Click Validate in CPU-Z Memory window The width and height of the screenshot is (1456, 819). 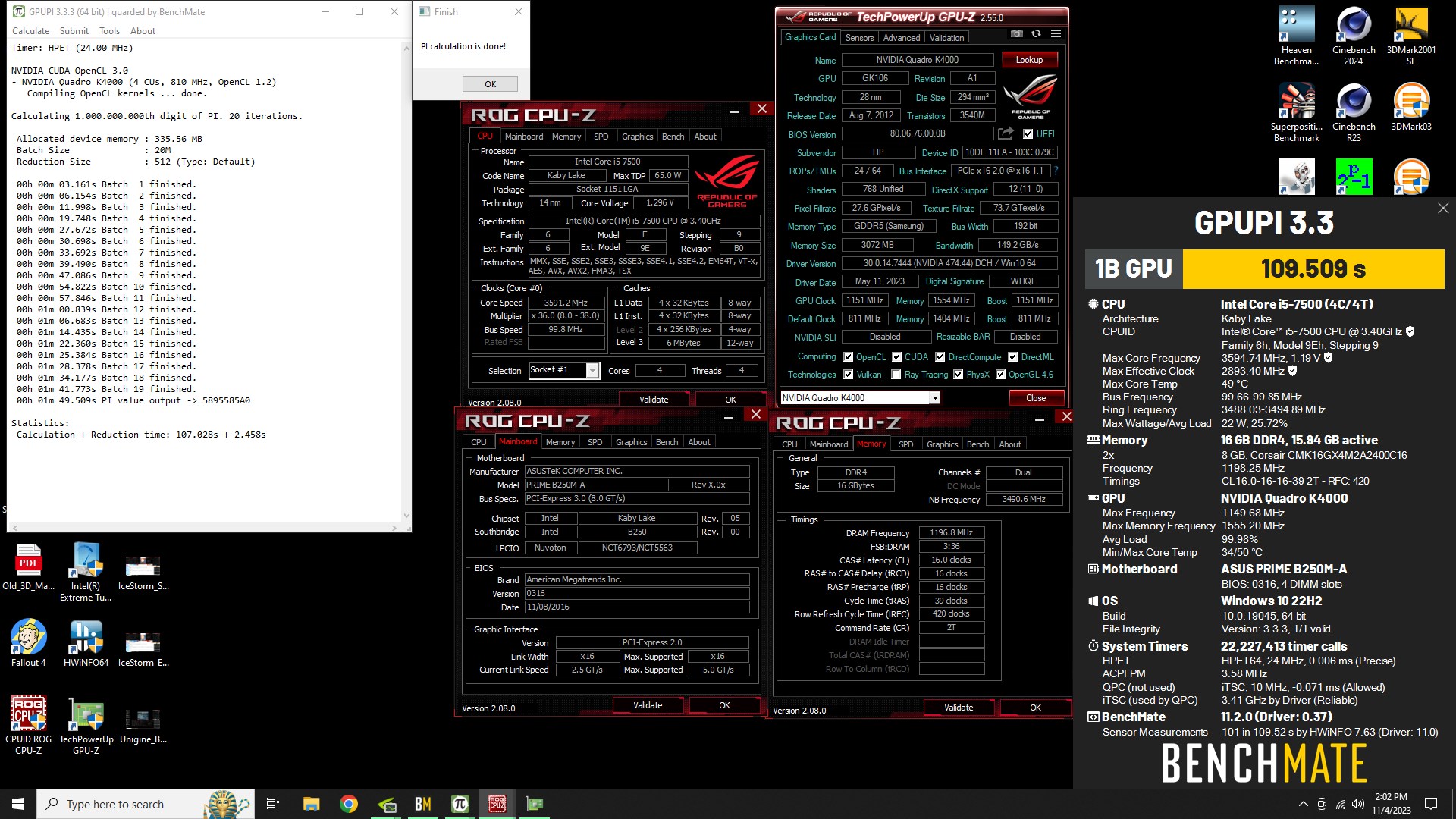tap(959, 708)
